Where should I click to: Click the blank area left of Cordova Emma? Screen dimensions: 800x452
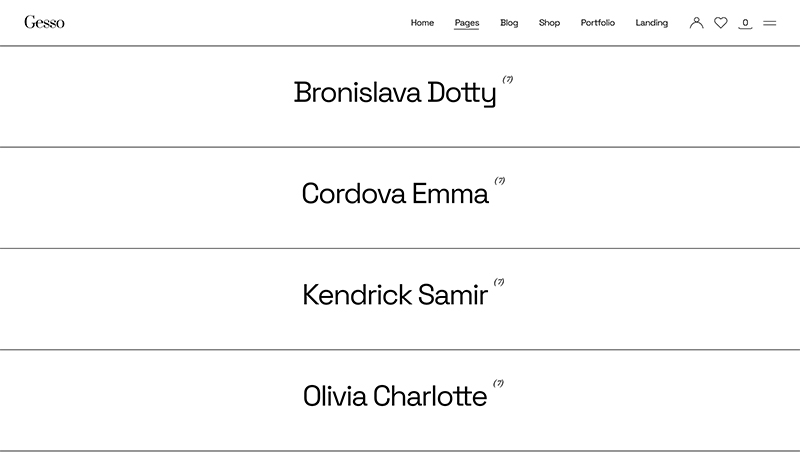point(150,197)
